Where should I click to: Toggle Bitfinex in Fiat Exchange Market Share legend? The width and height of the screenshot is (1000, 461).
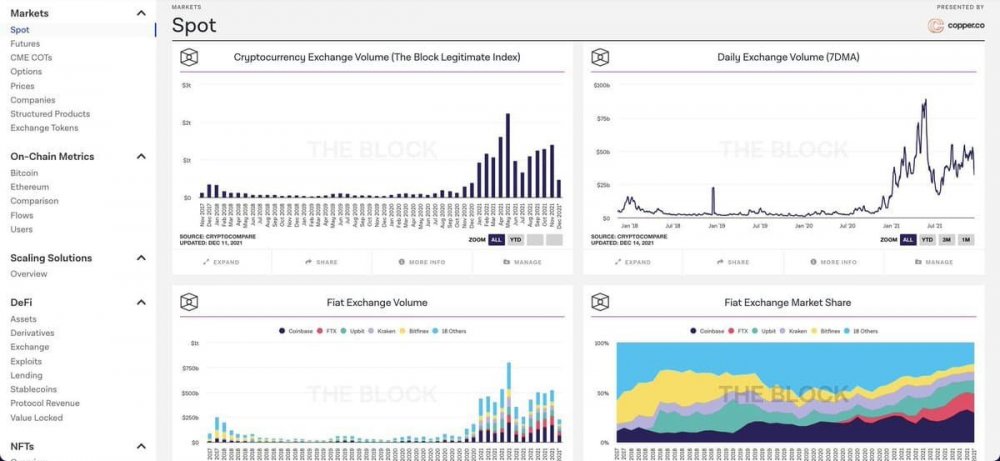pos(826,331)
